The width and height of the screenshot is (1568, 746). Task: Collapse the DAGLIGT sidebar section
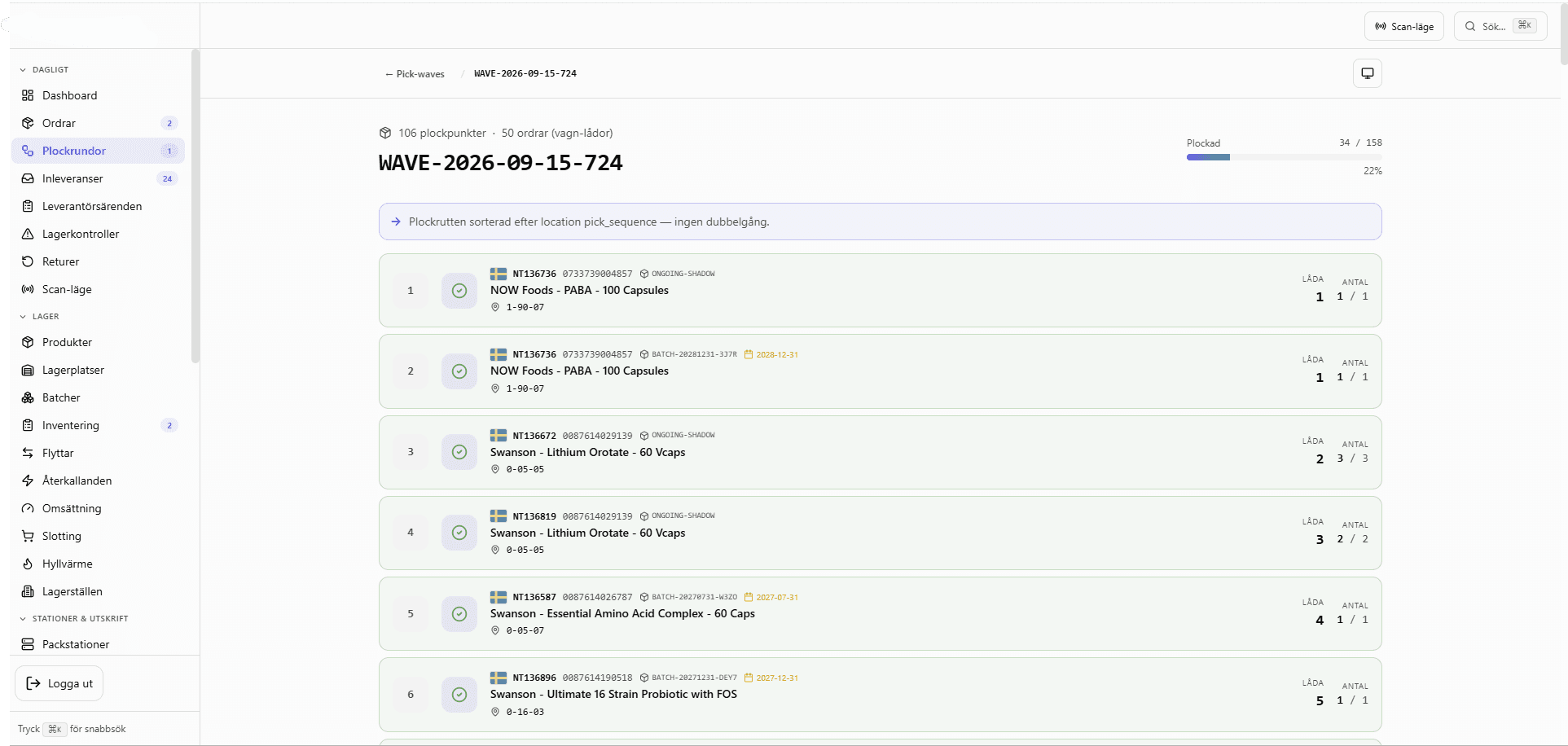click(x=44, y=70)
